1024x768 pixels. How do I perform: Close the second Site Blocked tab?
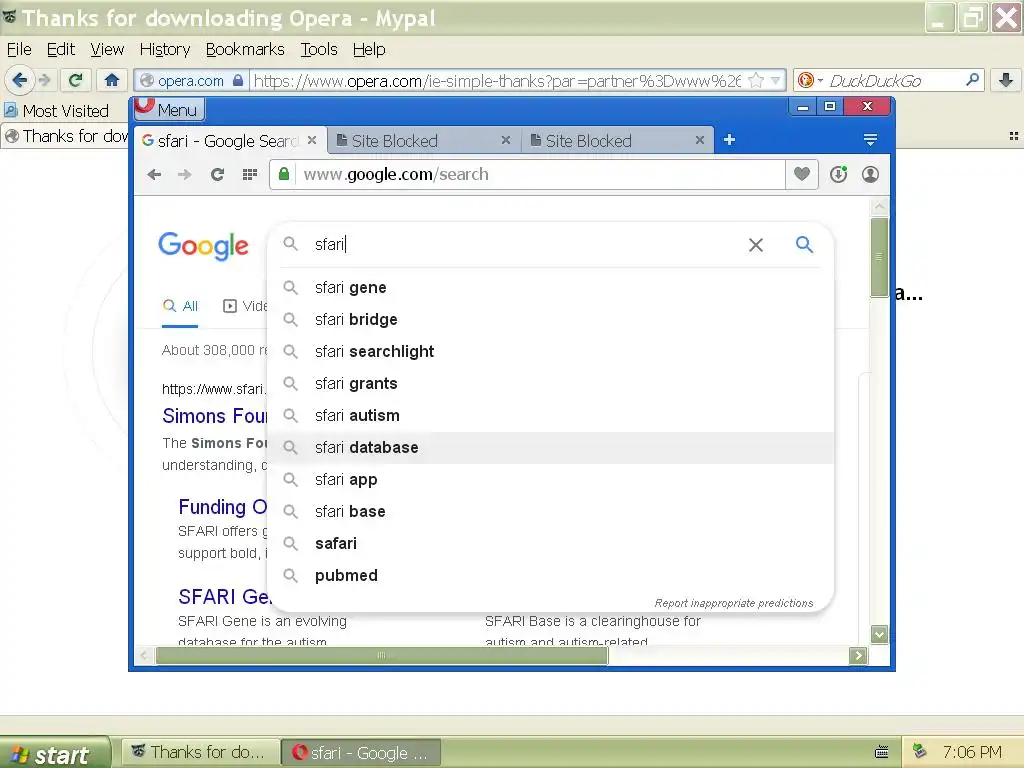699,140
